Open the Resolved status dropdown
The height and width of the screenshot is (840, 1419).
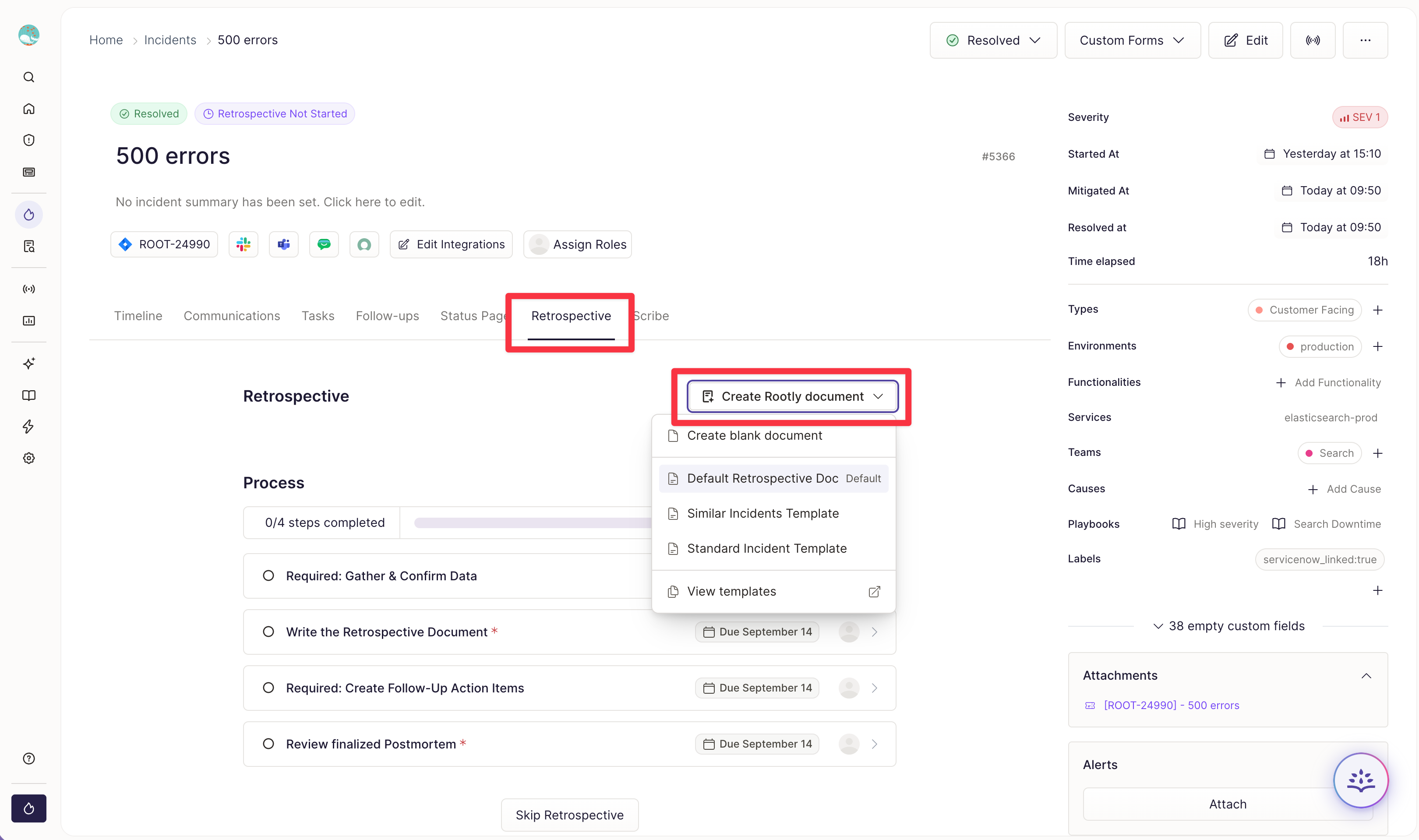click(993, 40)
